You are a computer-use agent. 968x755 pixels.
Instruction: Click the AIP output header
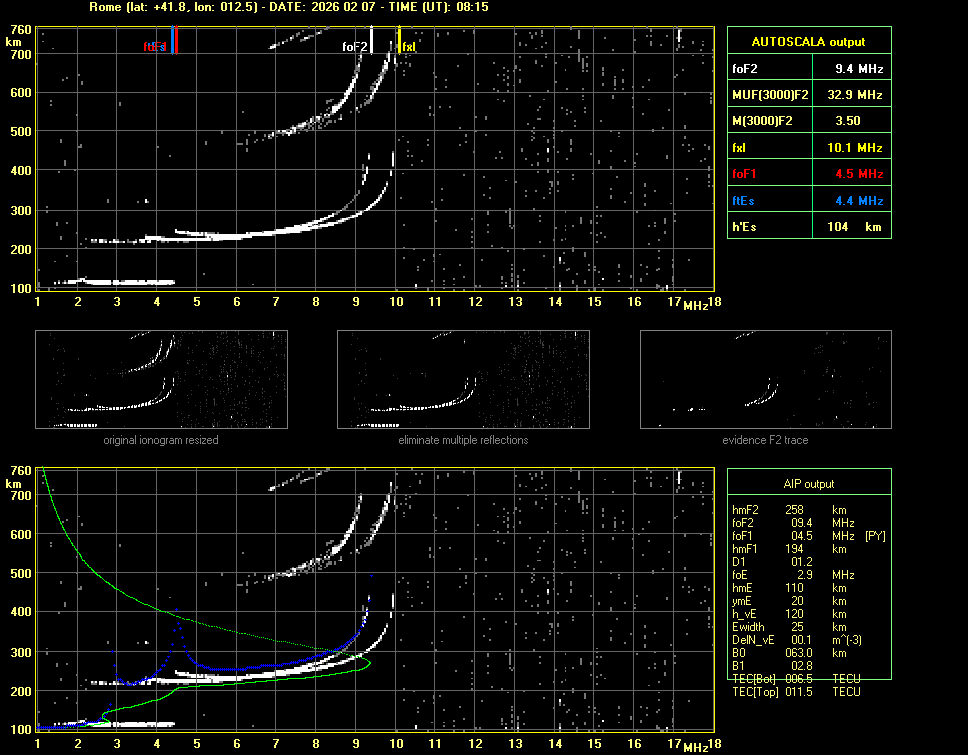pos(808,483)
